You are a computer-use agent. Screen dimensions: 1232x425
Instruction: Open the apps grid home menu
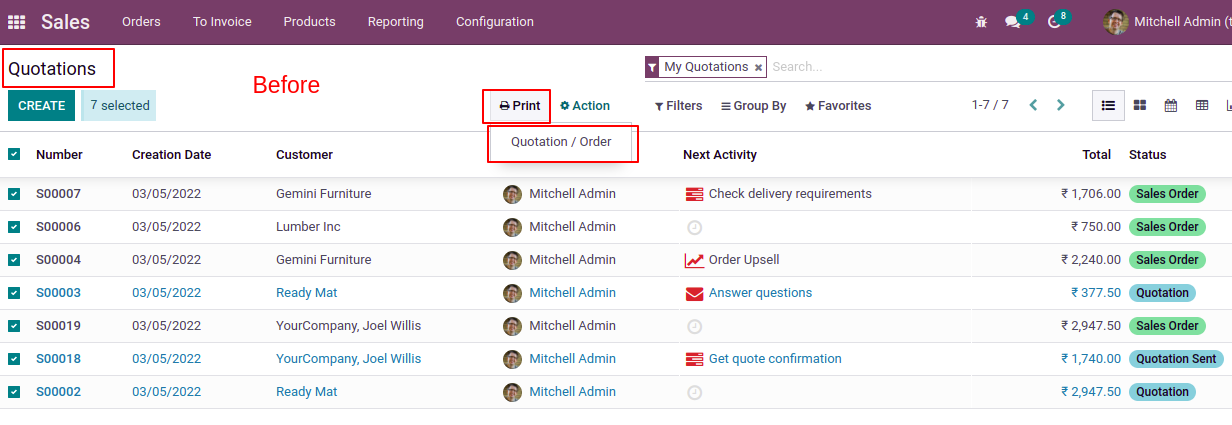tap(17, 22)
